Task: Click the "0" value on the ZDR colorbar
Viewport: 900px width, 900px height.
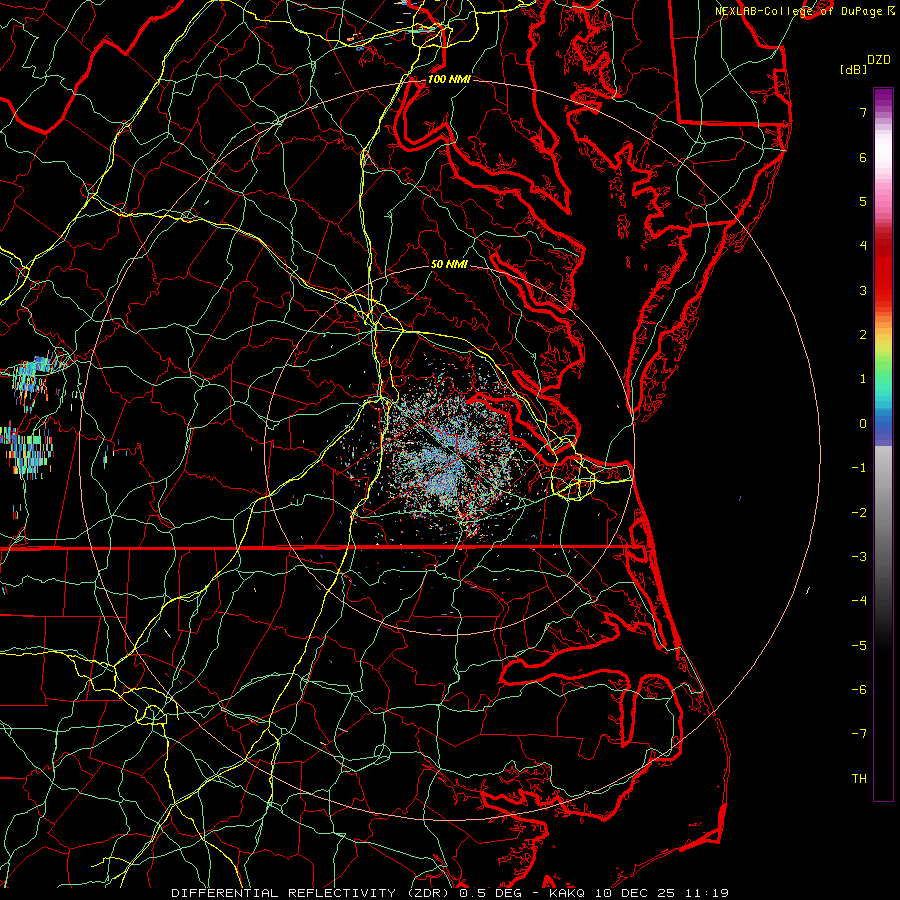Action: (863, 424)
